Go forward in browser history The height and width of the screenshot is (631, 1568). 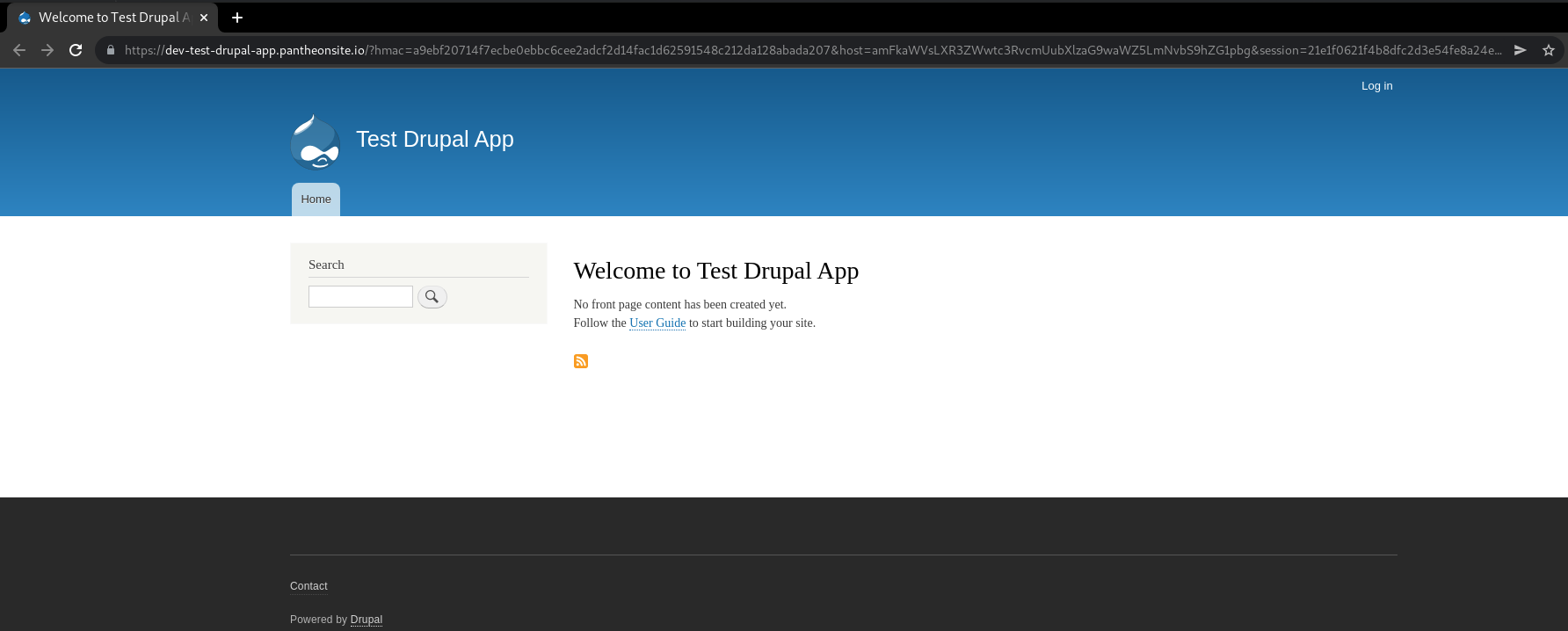click(x=47, y=50)
